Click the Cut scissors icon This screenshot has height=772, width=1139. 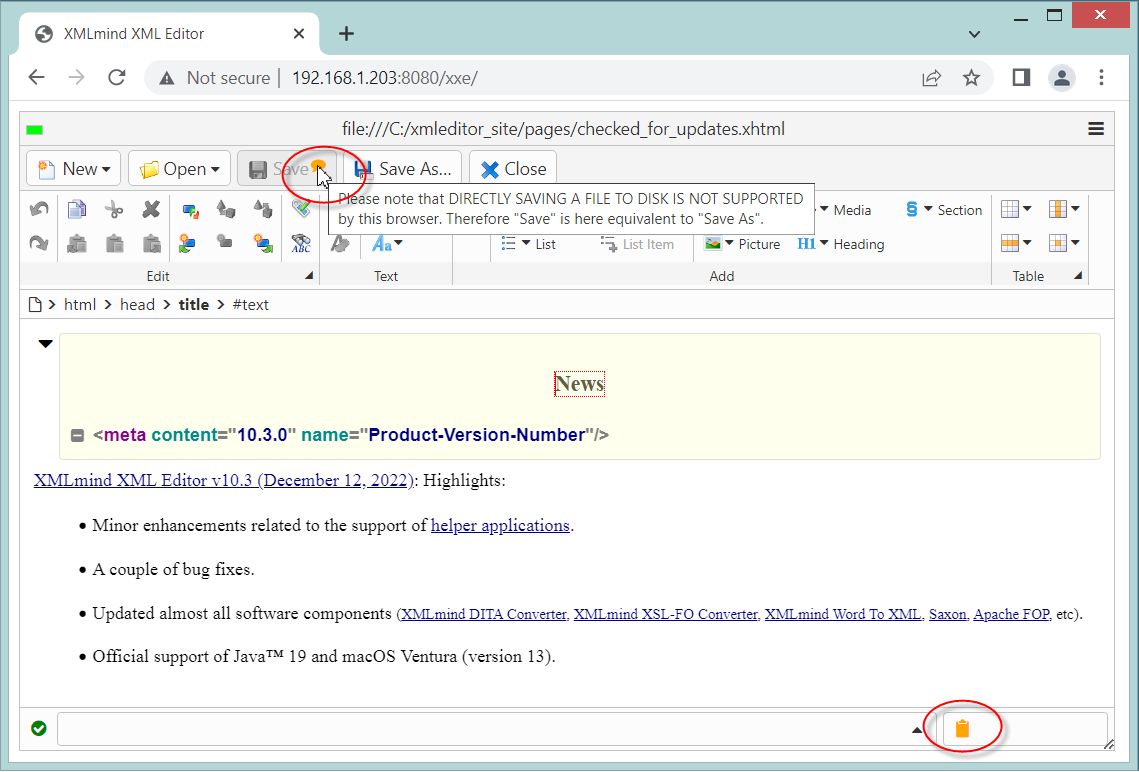(x=114, y=209)
